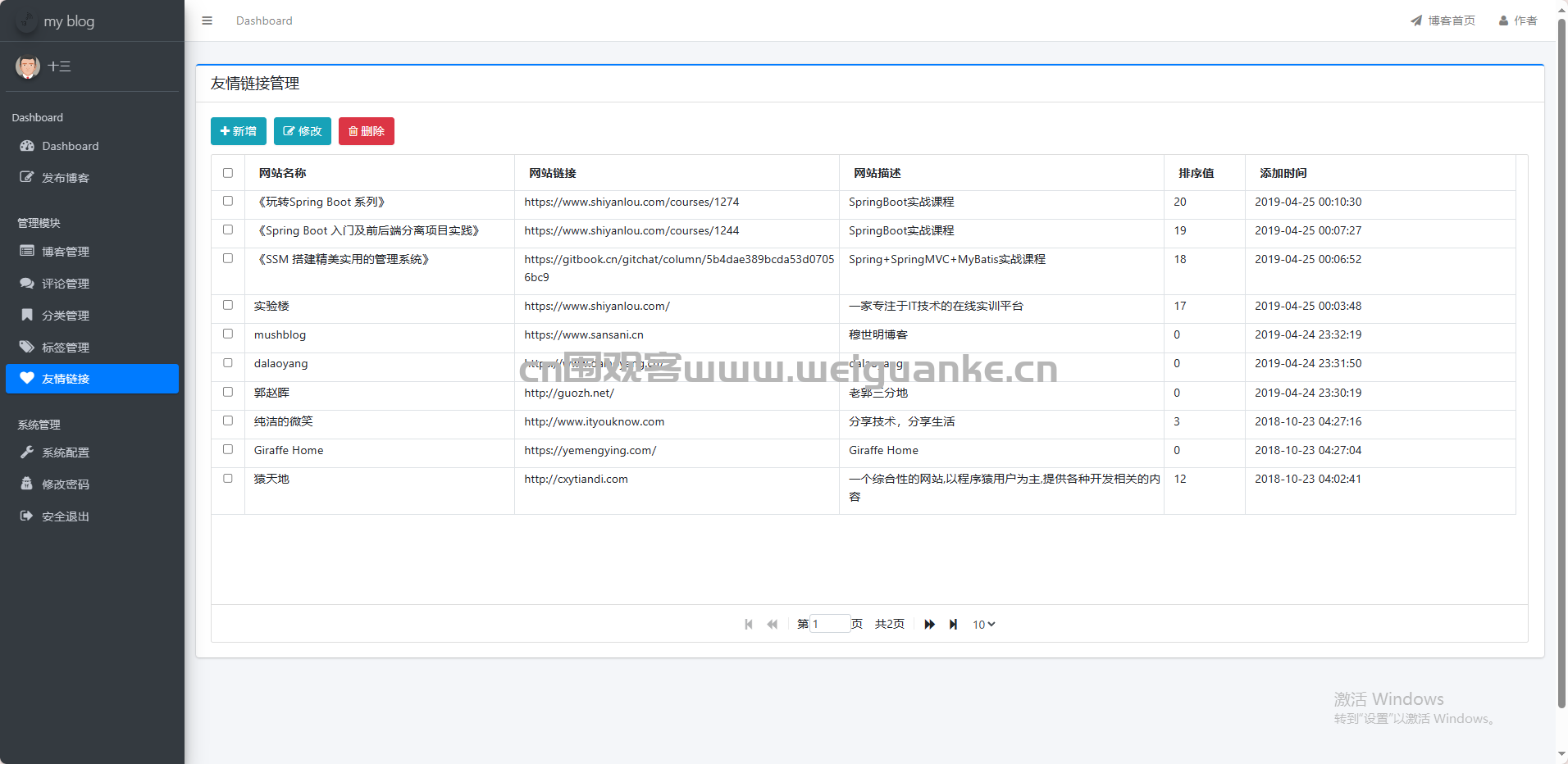Click the Dashboard gauge icon in sidebar
The width and height of the screenshot is (1568, 764).
(27, 146)
